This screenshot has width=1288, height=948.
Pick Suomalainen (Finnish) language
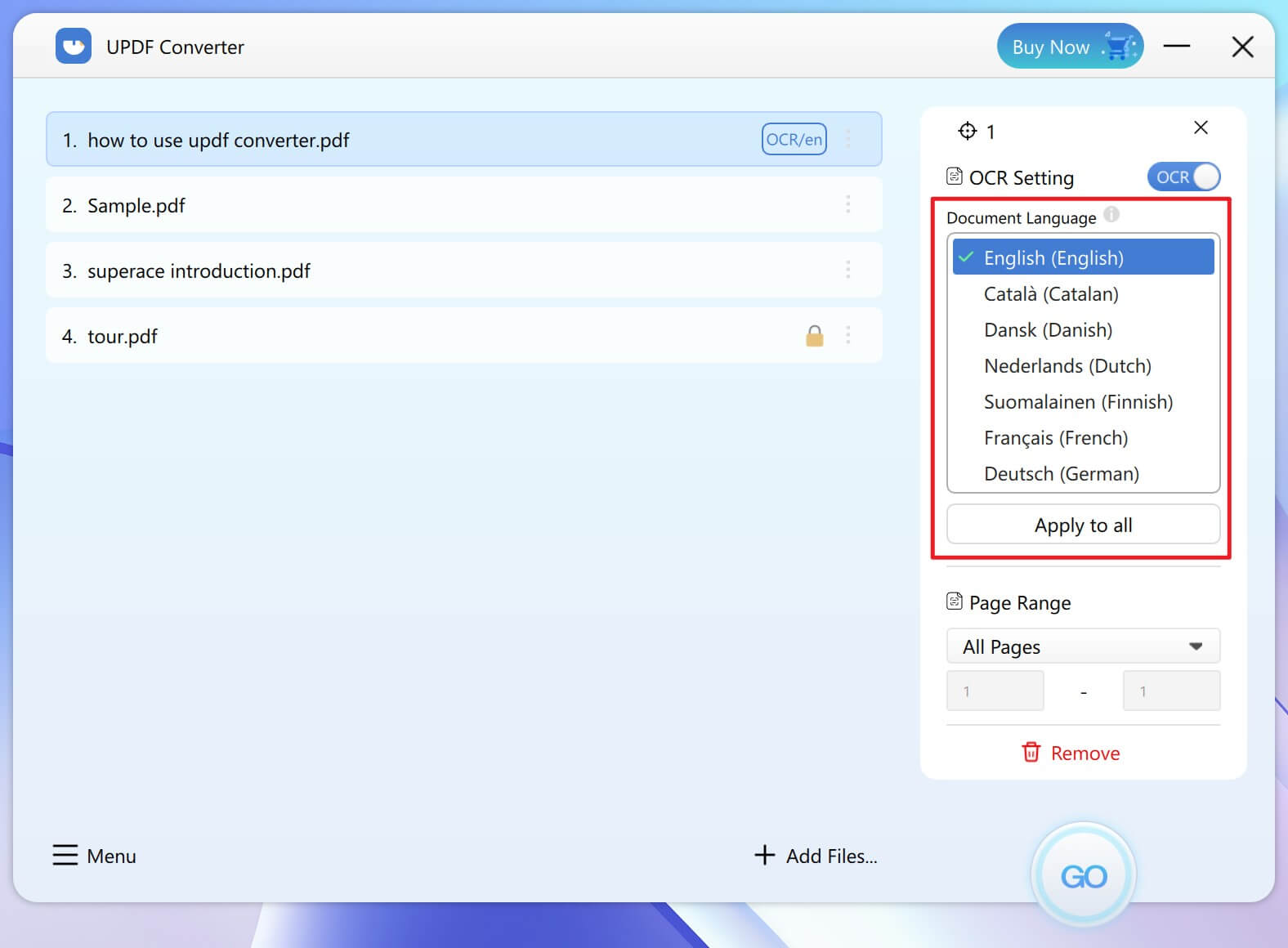[1084, 401]
